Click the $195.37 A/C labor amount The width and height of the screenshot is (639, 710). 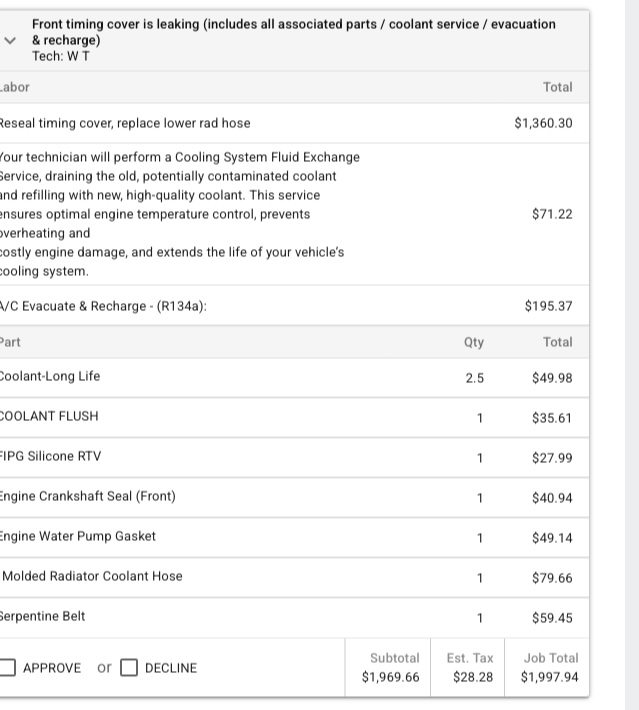tap(548, 306)
